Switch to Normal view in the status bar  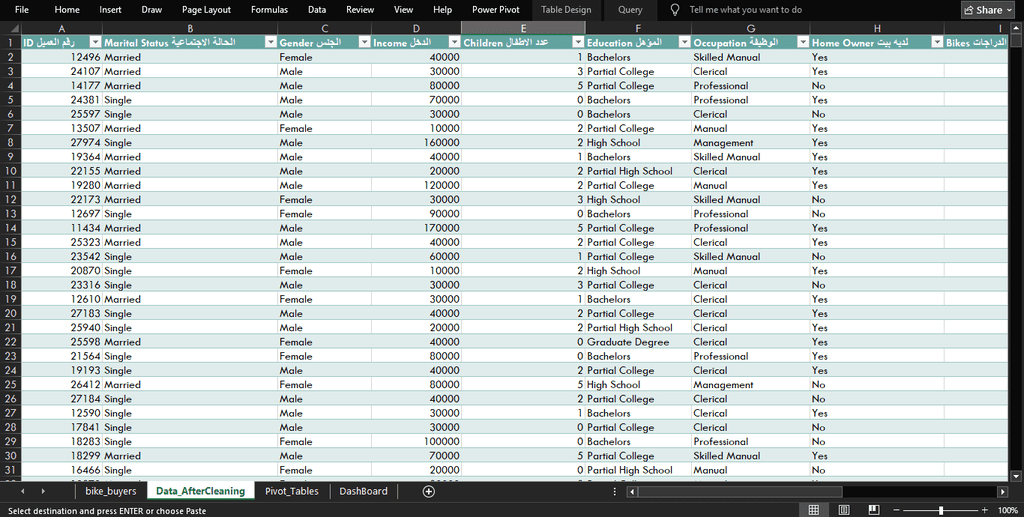click(814, 510)
